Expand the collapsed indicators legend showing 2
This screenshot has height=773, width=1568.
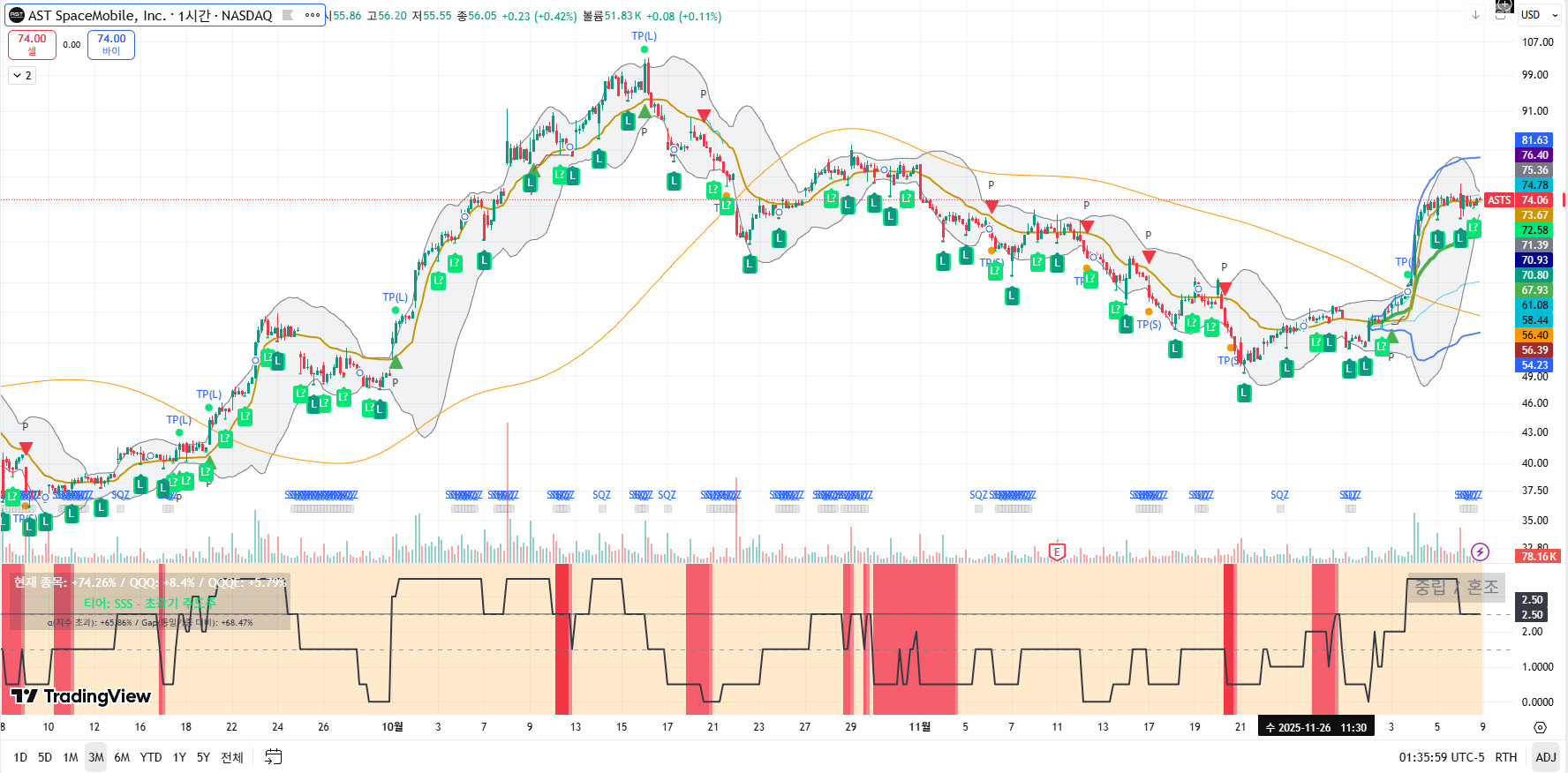[x=22, y=76]
